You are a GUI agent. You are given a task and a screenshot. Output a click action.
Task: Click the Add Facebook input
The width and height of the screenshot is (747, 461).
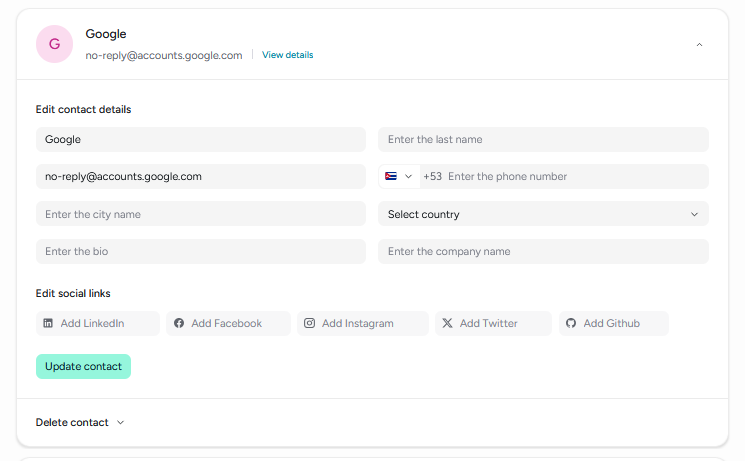click(228, 323)
